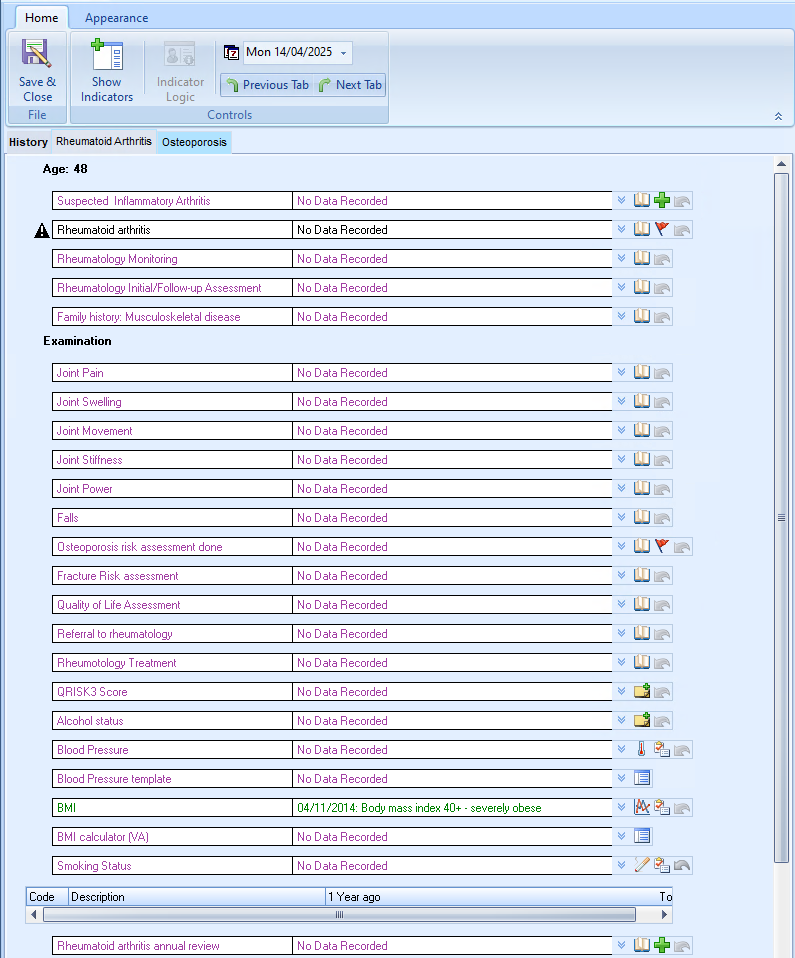Click the Save & Close floppy disk icon
Screen dimensions: 795x958
(36, 53)
